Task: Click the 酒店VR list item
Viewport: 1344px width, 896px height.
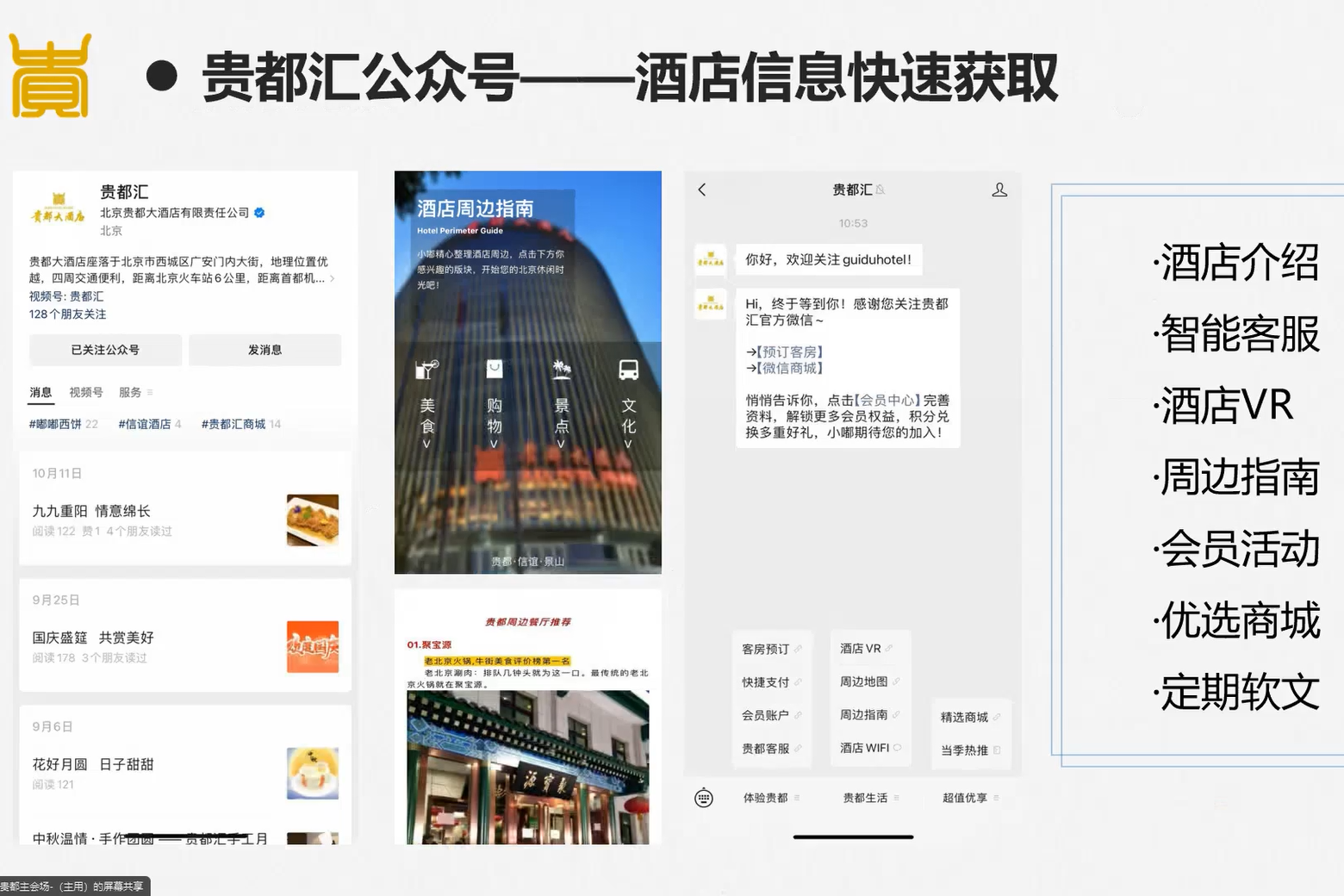Action: [1224, 406]
